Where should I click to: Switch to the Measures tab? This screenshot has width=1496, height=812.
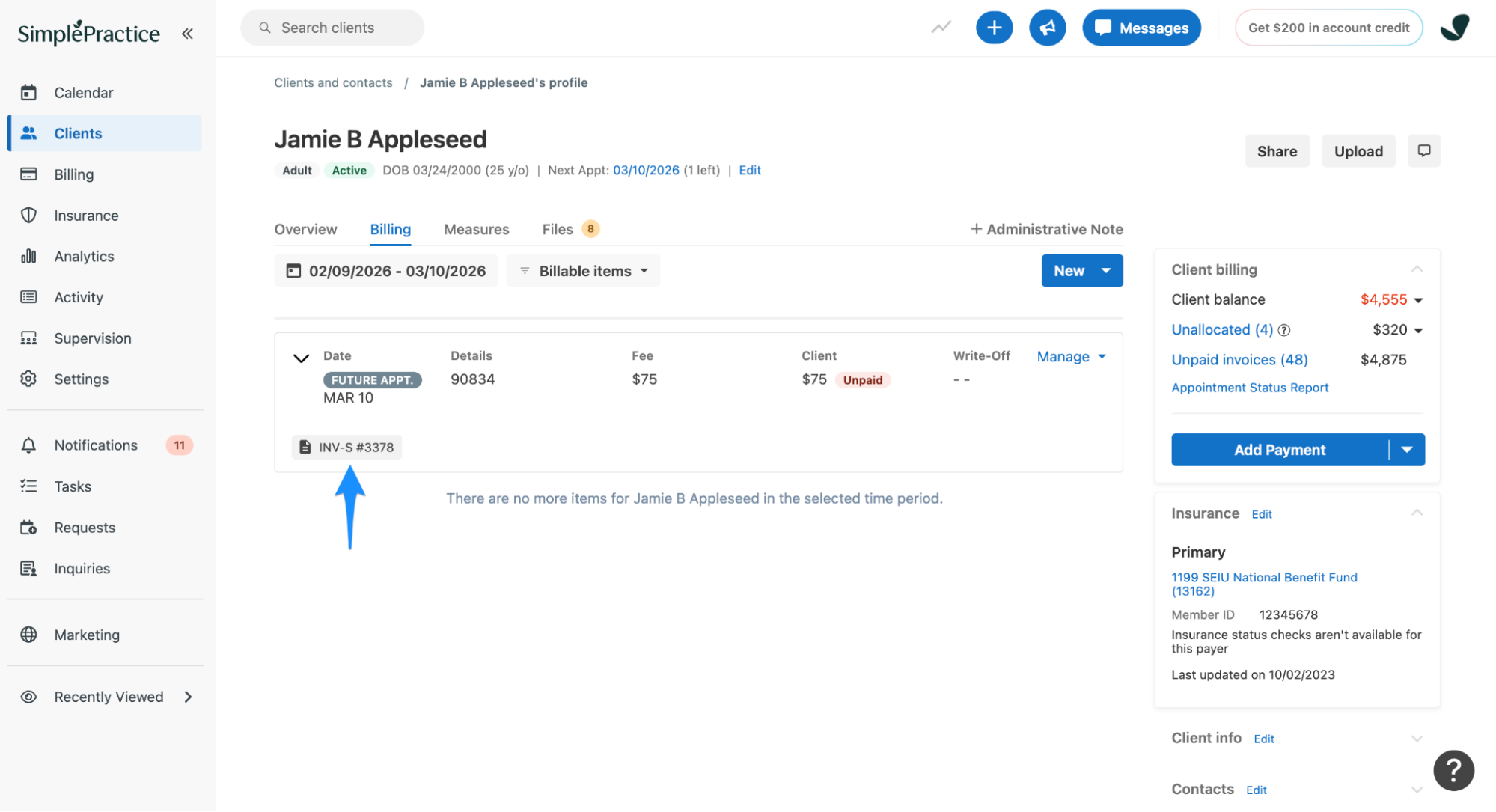(x=476, y=229)
